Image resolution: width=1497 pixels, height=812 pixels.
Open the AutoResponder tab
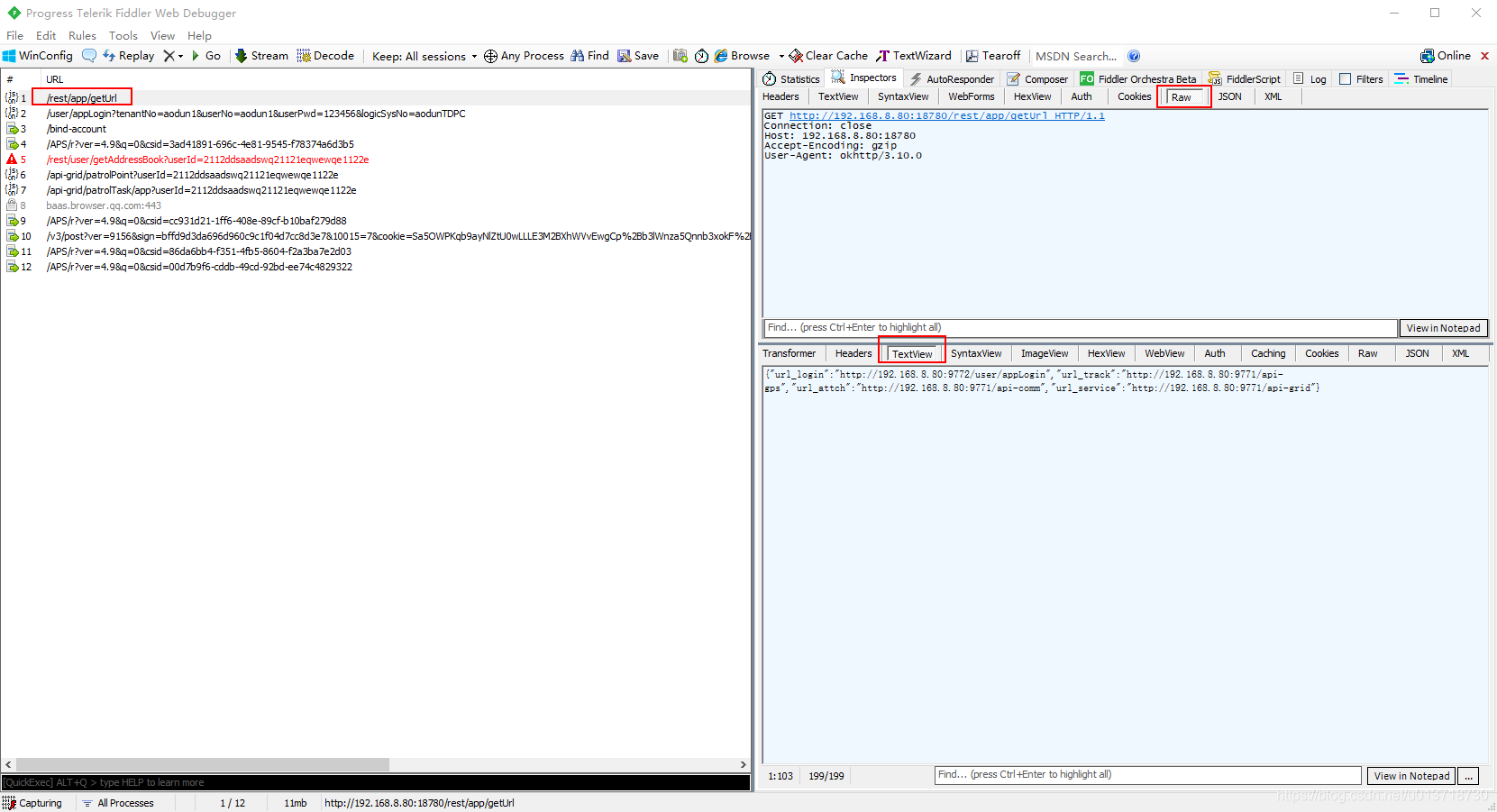click(952, 79)
